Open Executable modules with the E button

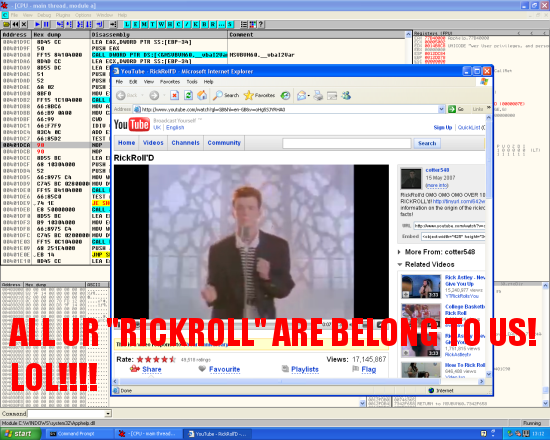[x=136, y=24]
